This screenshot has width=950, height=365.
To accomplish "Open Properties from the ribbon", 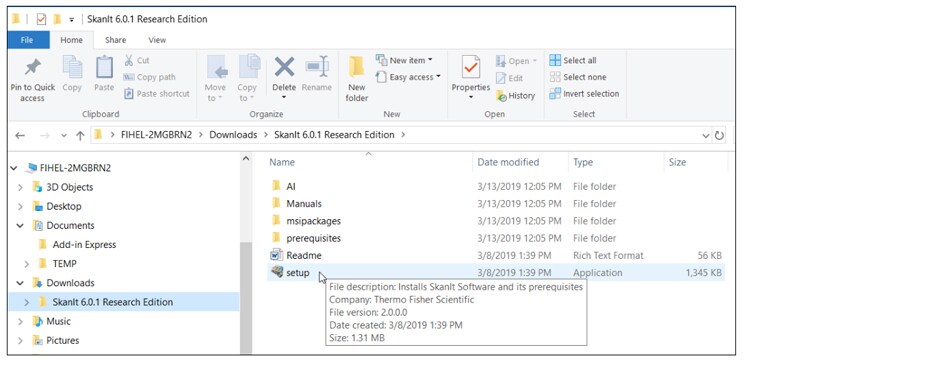I will click(471, 78).
